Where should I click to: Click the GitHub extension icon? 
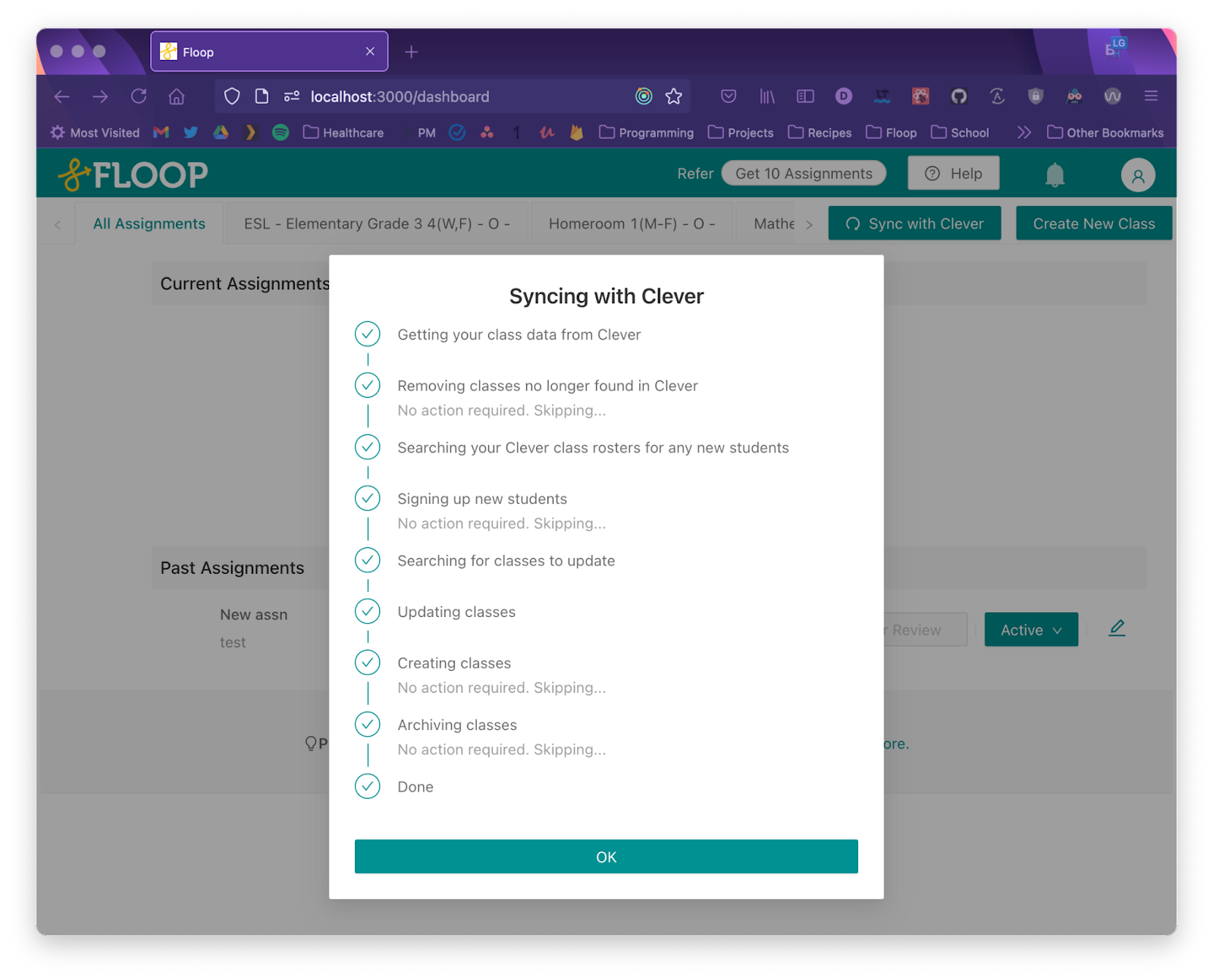[x=959, y=96]
